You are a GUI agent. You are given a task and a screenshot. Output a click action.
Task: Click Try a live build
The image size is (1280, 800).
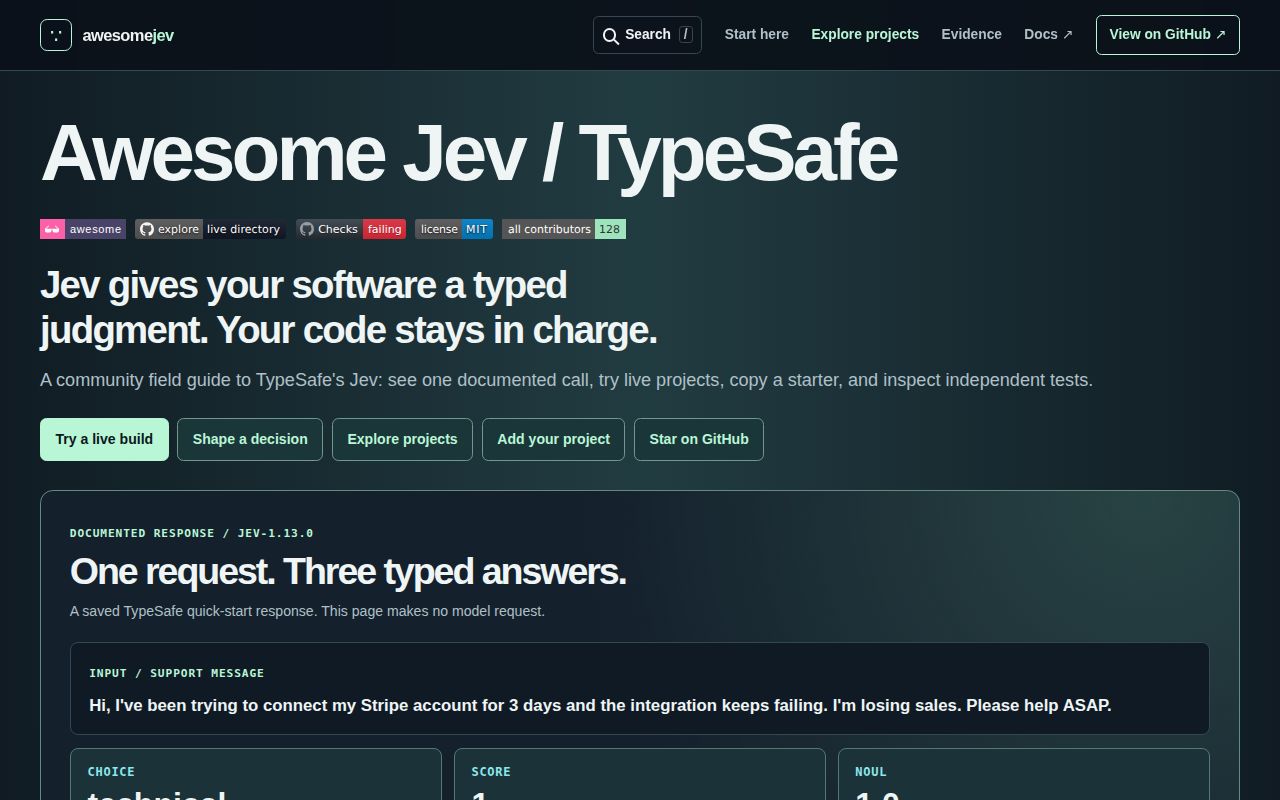pos(104,439)
